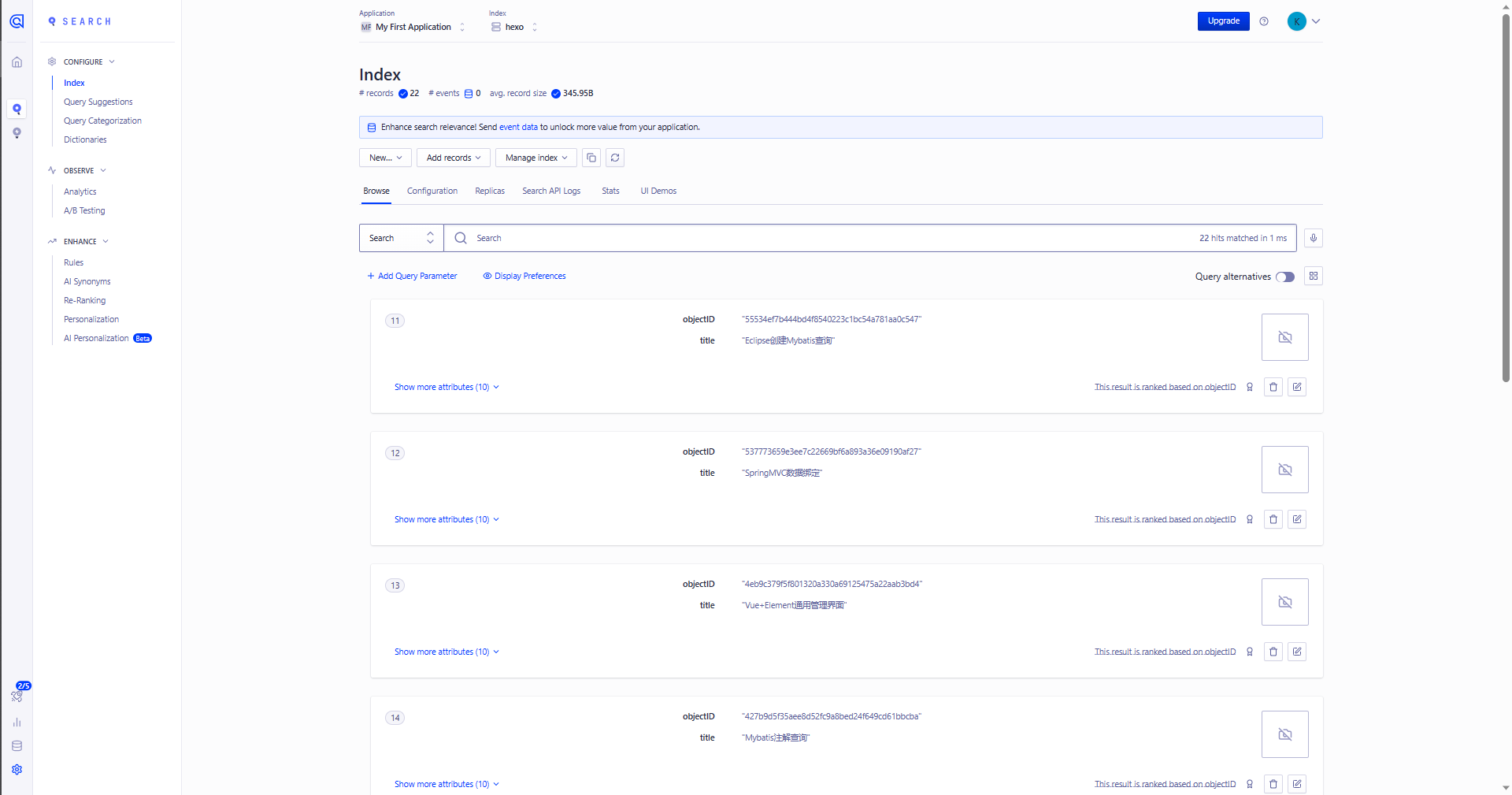Open the Add records dropdown

pyautogui.click(x=454, y=158)
